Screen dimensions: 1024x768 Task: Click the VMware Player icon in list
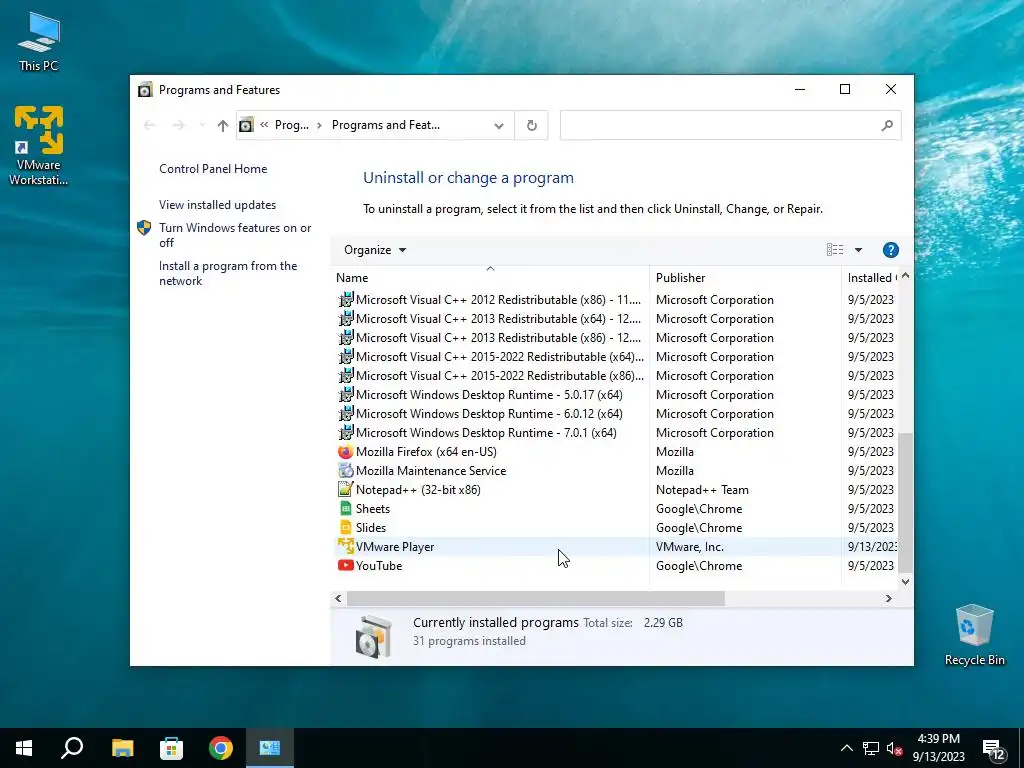coord(345,546)
